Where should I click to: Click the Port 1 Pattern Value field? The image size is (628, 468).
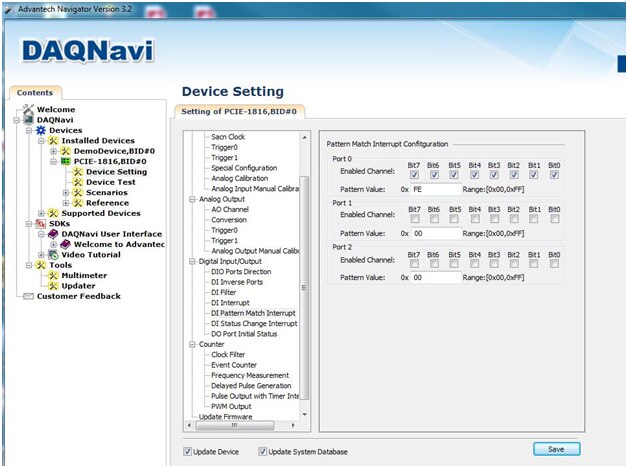(x=436, y=233)
